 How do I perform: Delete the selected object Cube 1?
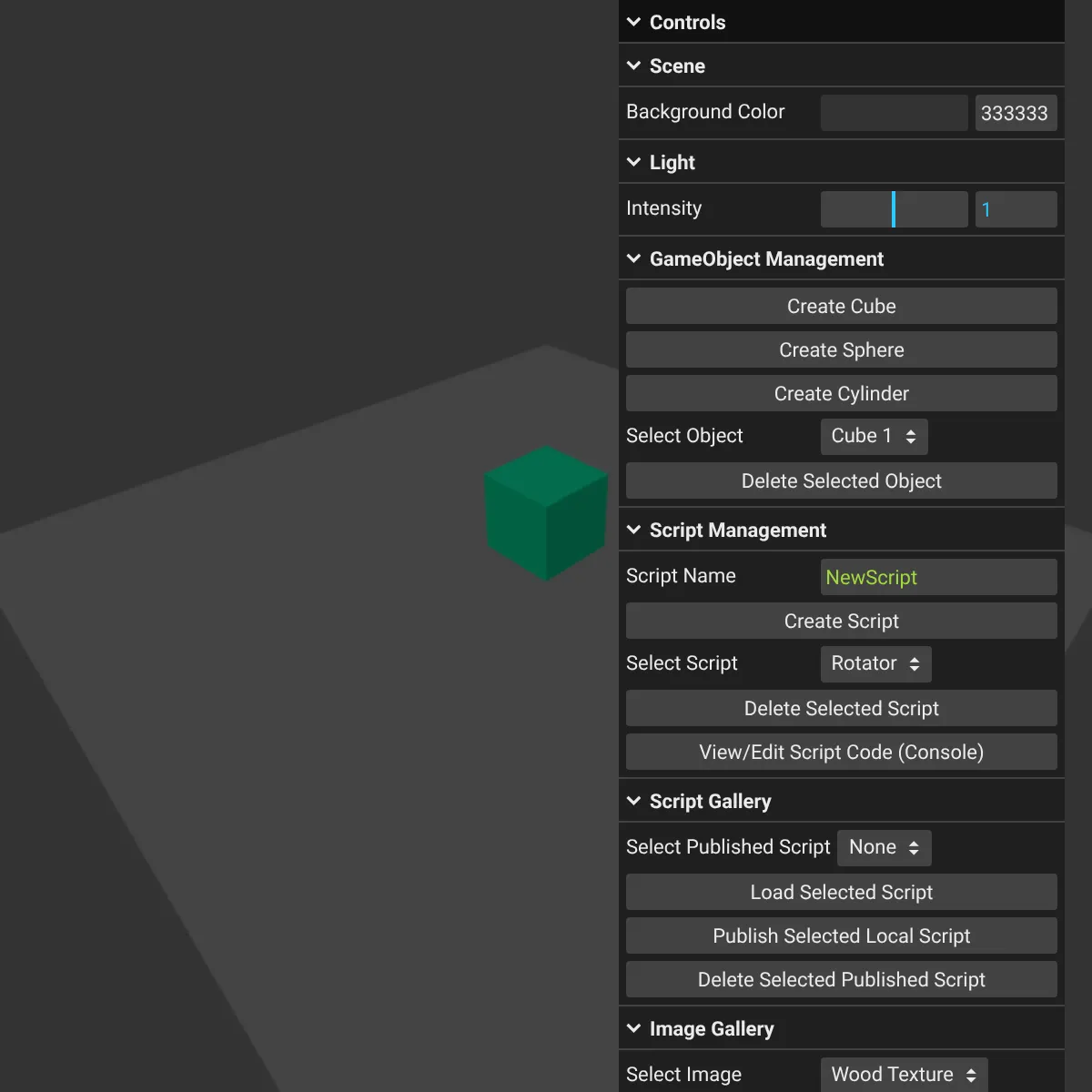(x=840, y=480)
